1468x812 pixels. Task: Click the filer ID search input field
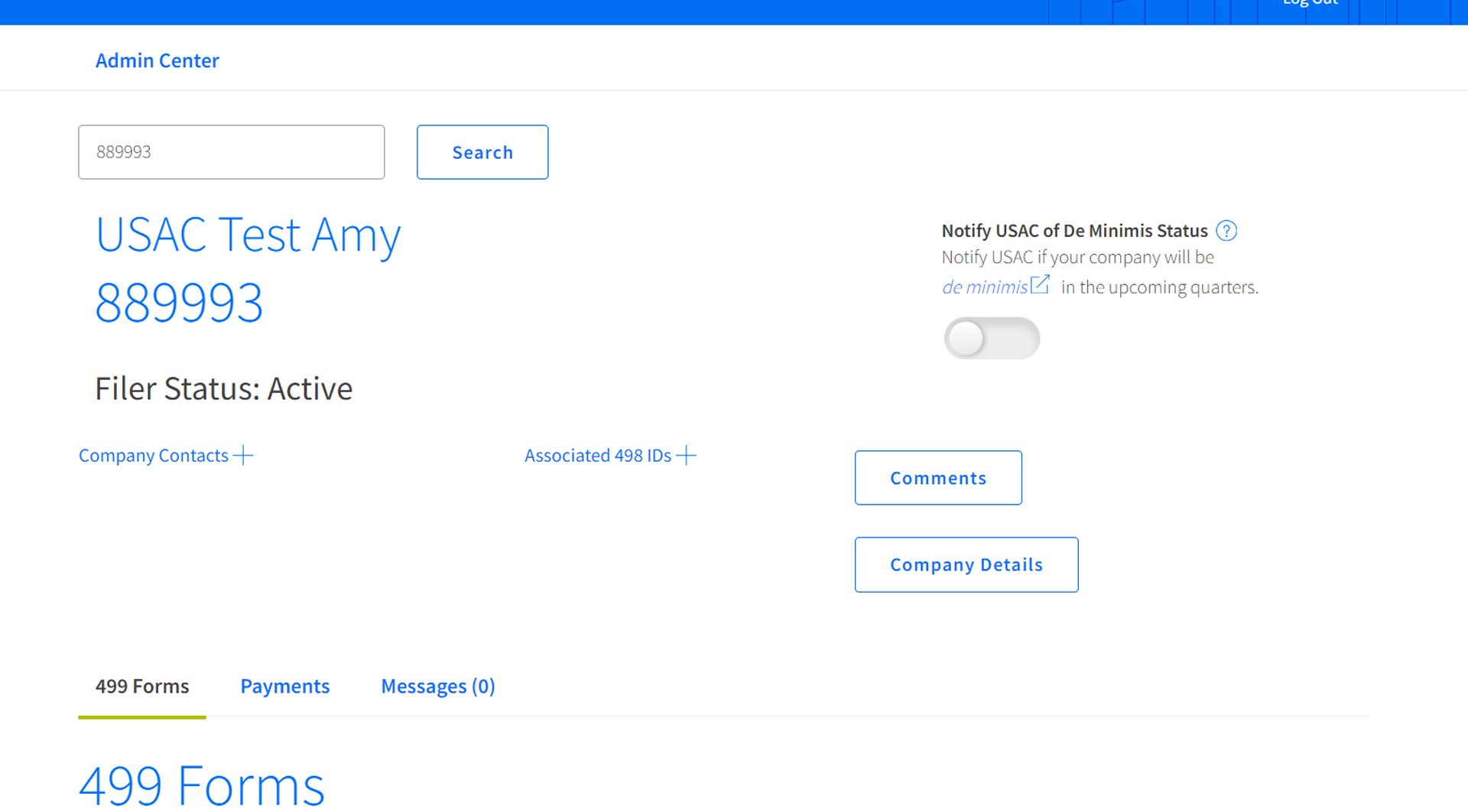tap(232, 152)
